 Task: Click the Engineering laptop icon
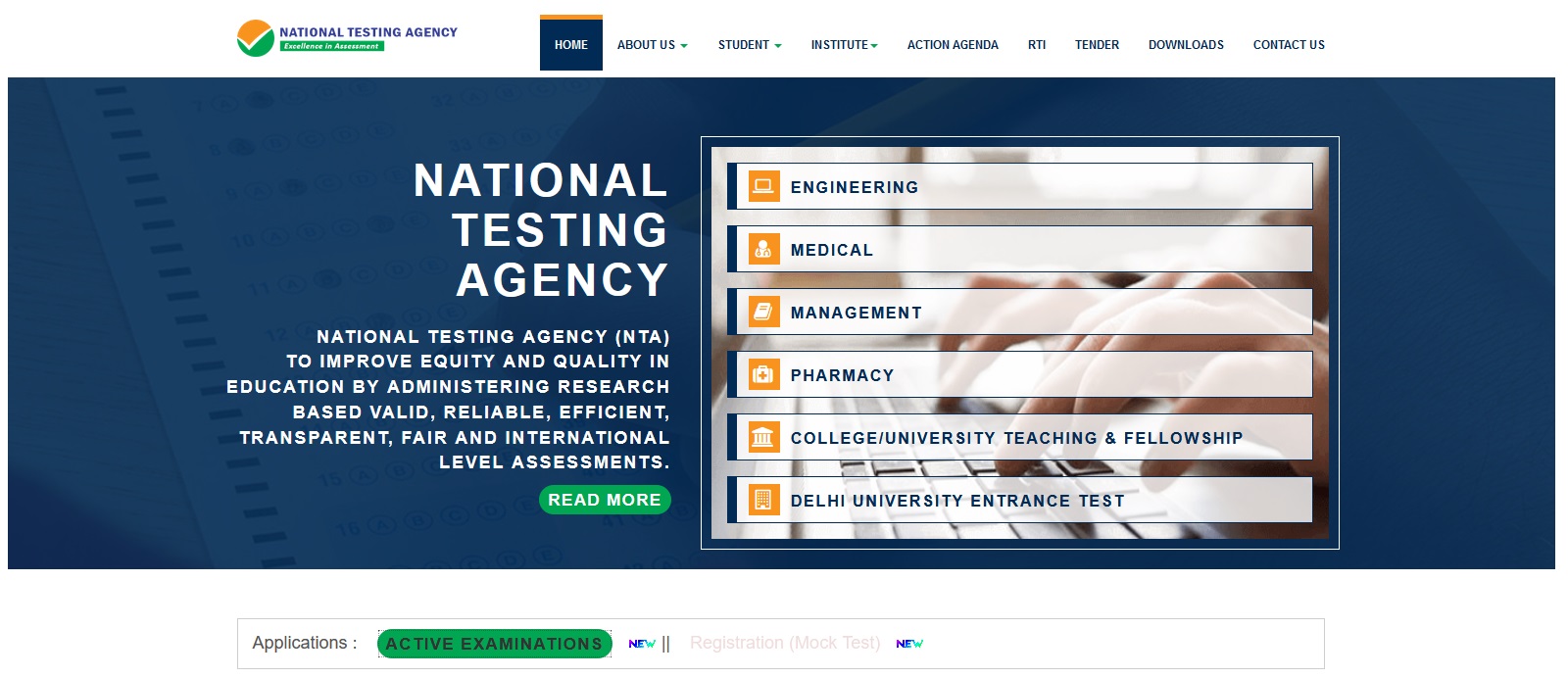pos(763,186)
